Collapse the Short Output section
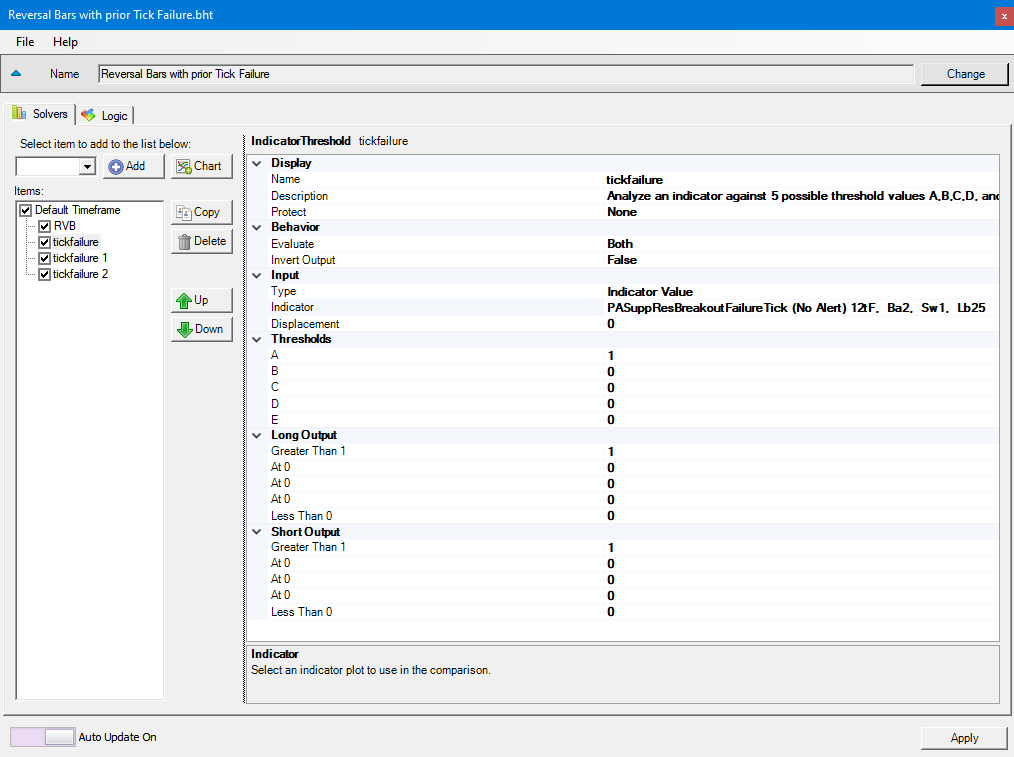 tap(257, 532)
